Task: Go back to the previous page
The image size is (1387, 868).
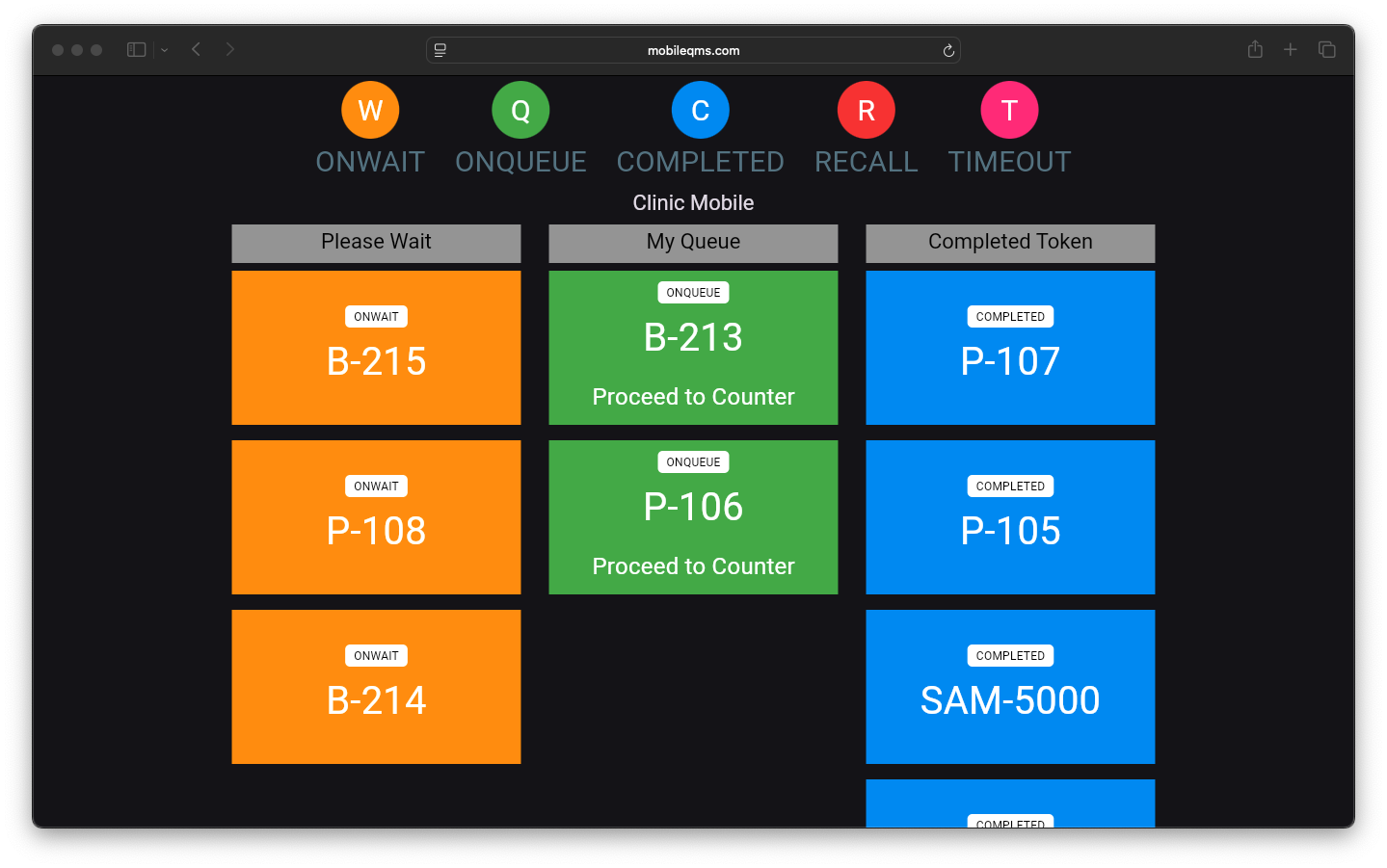Action: 196,49
